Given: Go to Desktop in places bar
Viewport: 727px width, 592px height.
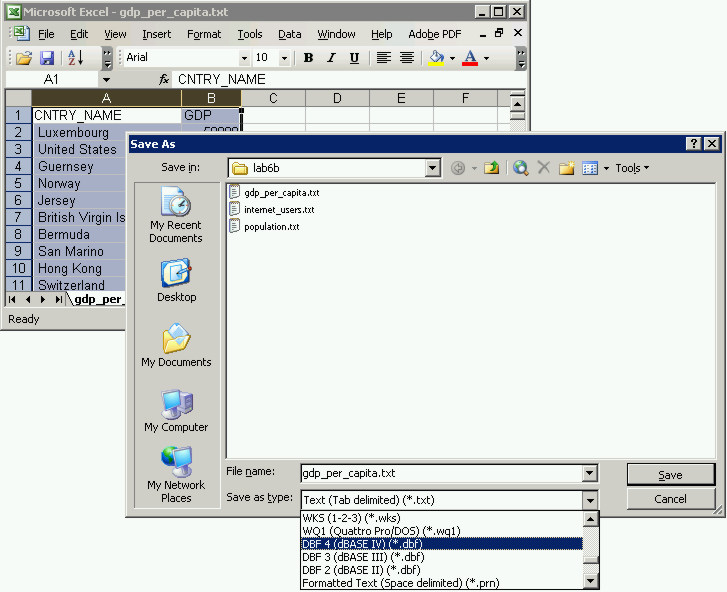Looking at the screenshot, I should pyautogui.click(x=176, y=281).
